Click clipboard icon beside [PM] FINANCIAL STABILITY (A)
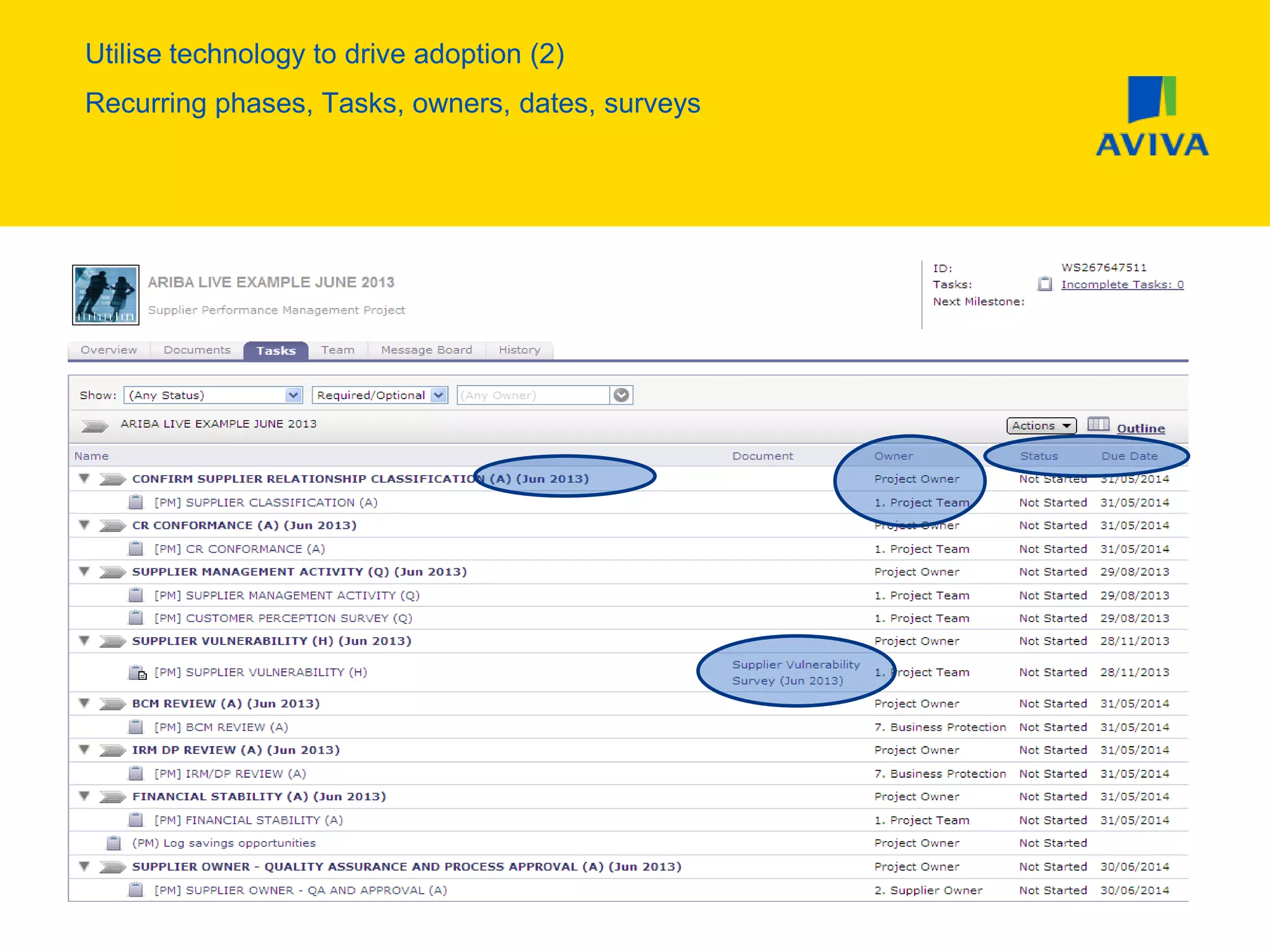The height and width of the screenshot is (952, 1270). [136, 819]
